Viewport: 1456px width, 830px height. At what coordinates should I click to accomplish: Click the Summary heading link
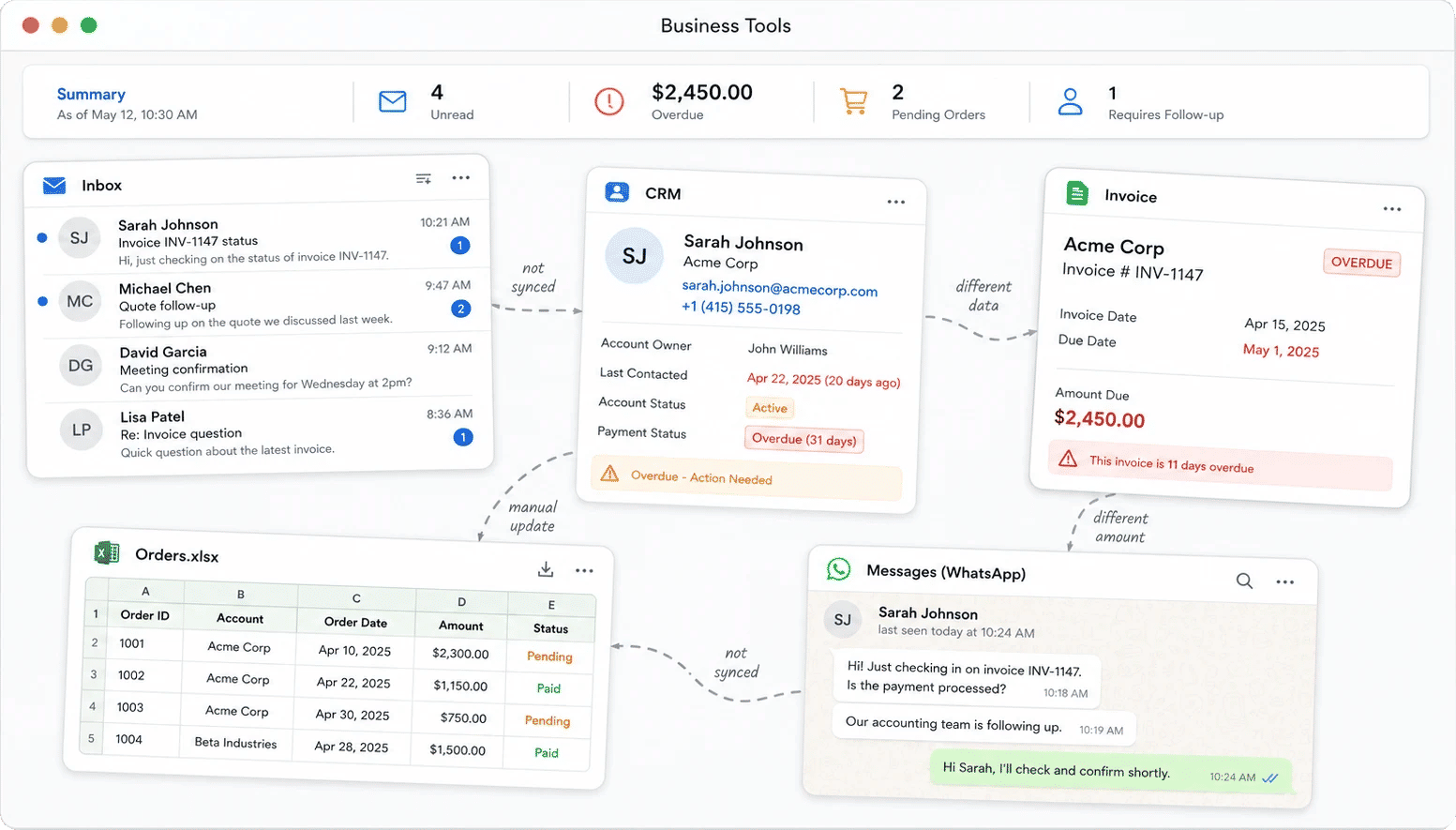91,94
